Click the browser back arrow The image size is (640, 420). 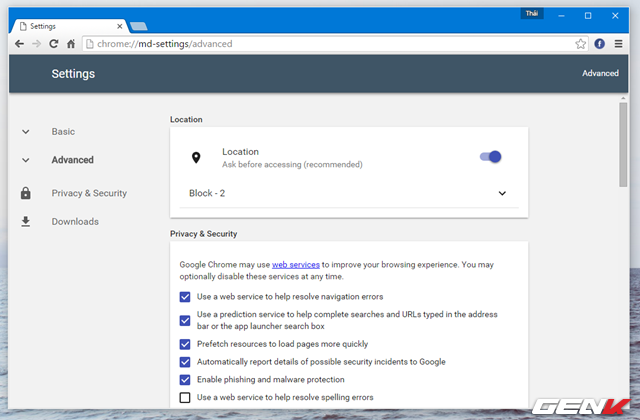(20, 44)
